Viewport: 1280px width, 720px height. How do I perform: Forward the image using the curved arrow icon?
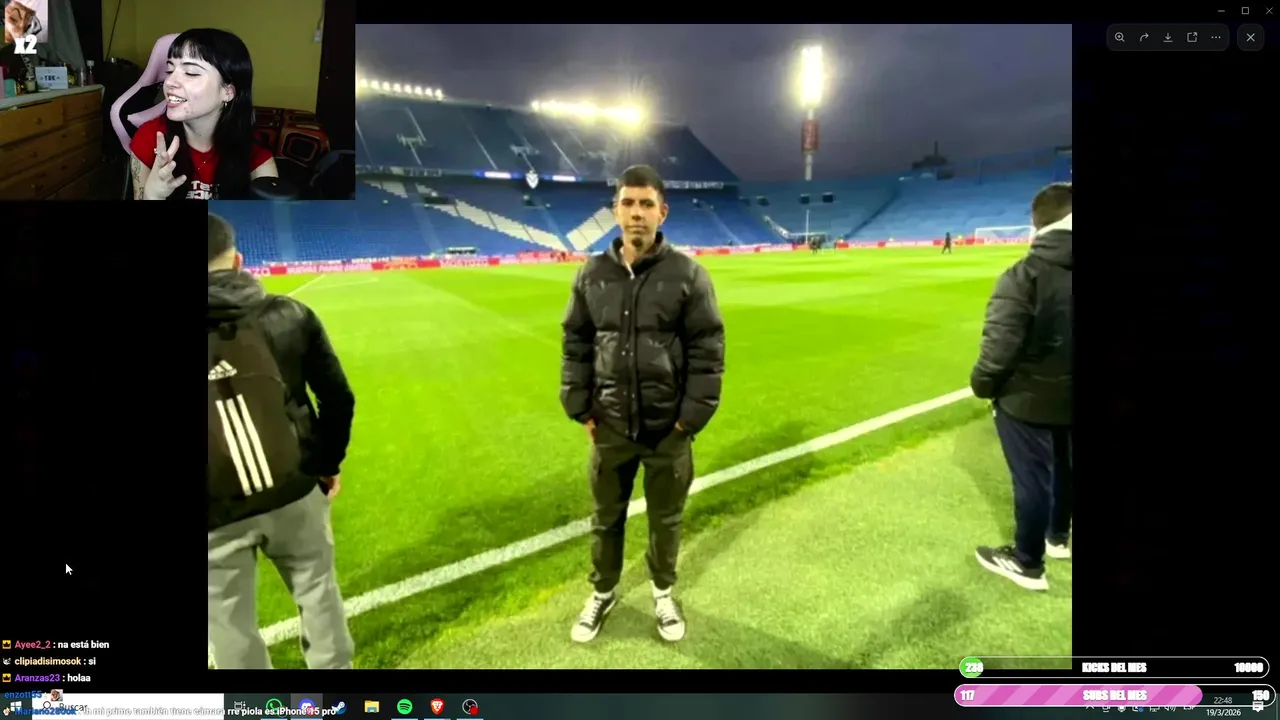click(x=1144, y=37)
